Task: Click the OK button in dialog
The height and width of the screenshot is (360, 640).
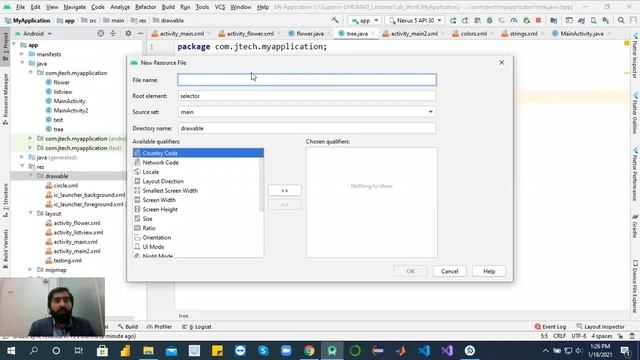Action: (x=410, y=271)
